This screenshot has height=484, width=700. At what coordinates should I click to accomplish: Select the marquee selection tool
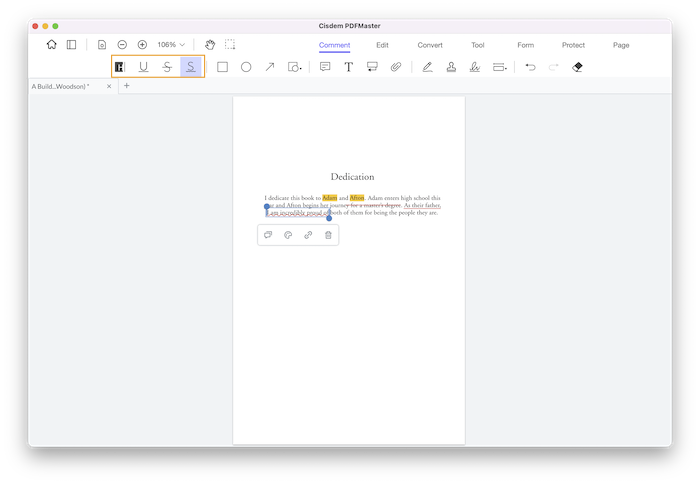pyautogui.click(x=230, y=44)
